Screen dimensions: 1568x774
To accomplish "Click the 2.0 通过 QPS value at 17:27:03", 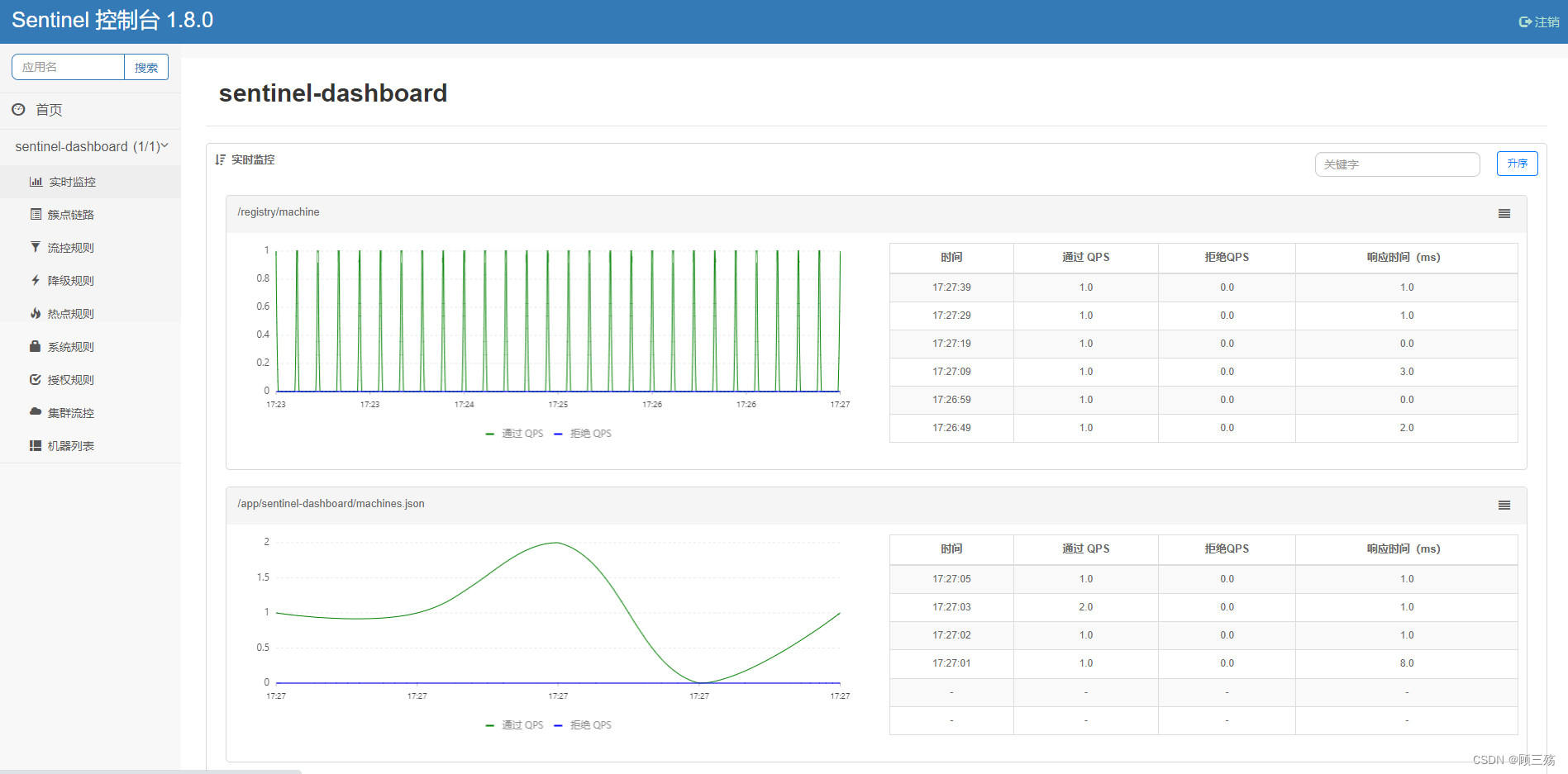I will tap(1085, 607).
